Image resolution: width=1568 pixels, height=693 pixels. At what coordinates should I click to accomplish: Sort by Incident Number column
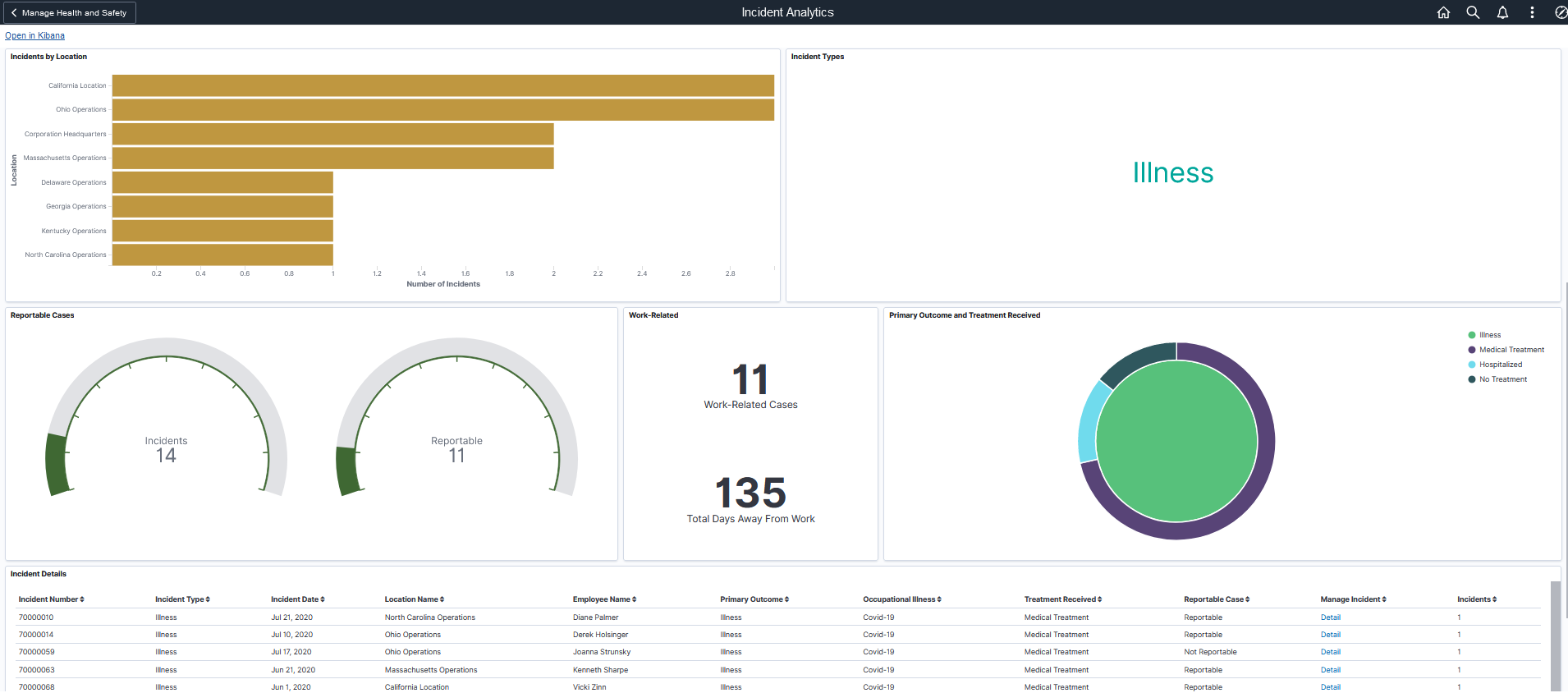tap(51, 599)
